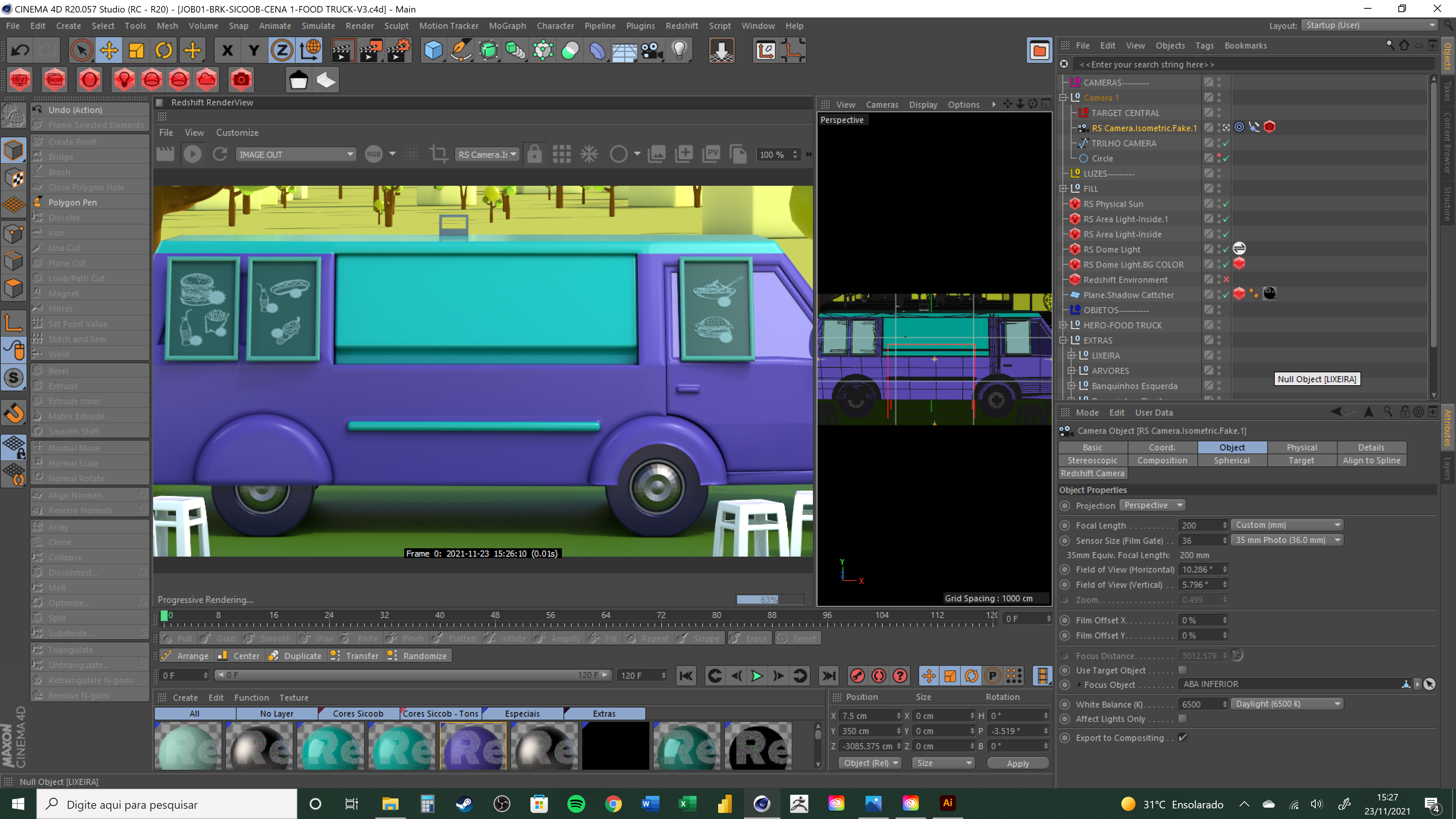Toggle the Affect Lights Only checkbox
The width and height of the screenshot is (1456, 819).
[1182, 719]
